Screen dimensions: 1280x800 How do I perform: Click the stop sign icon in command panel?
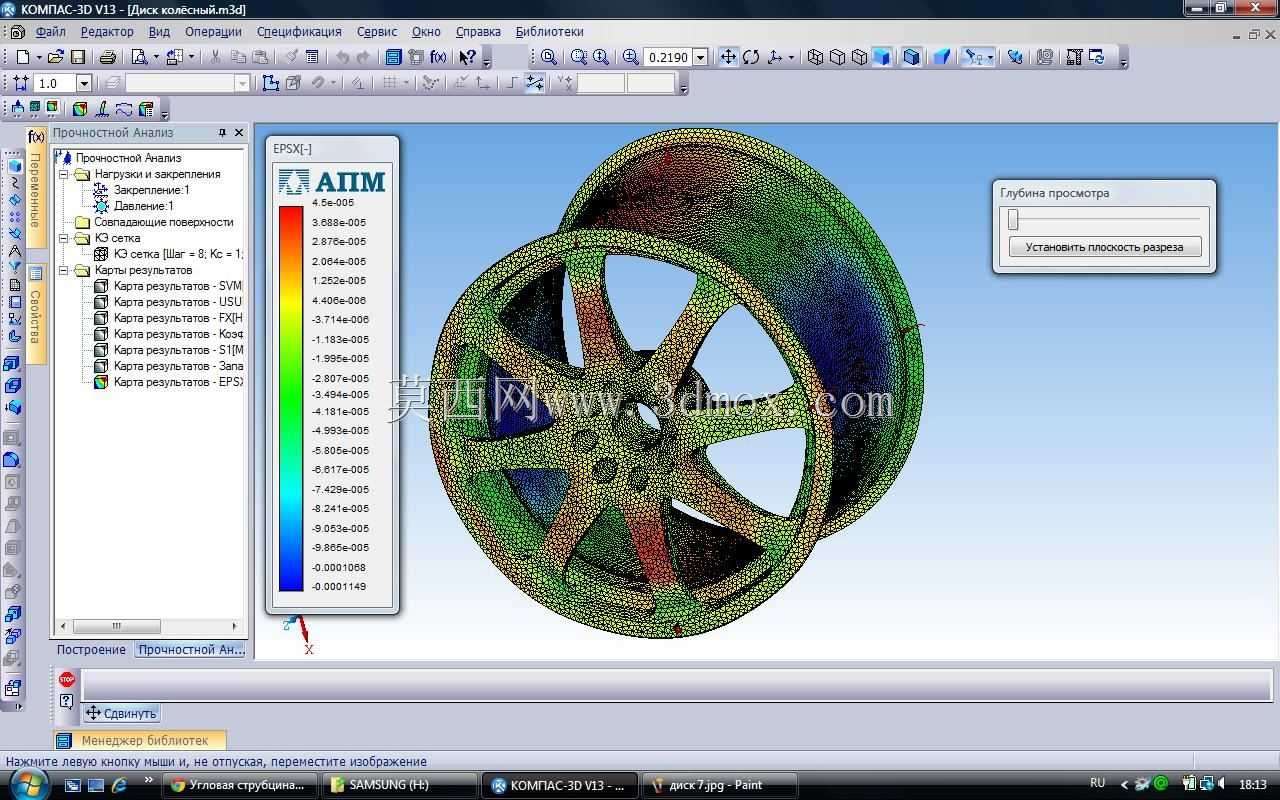point(67,680)
